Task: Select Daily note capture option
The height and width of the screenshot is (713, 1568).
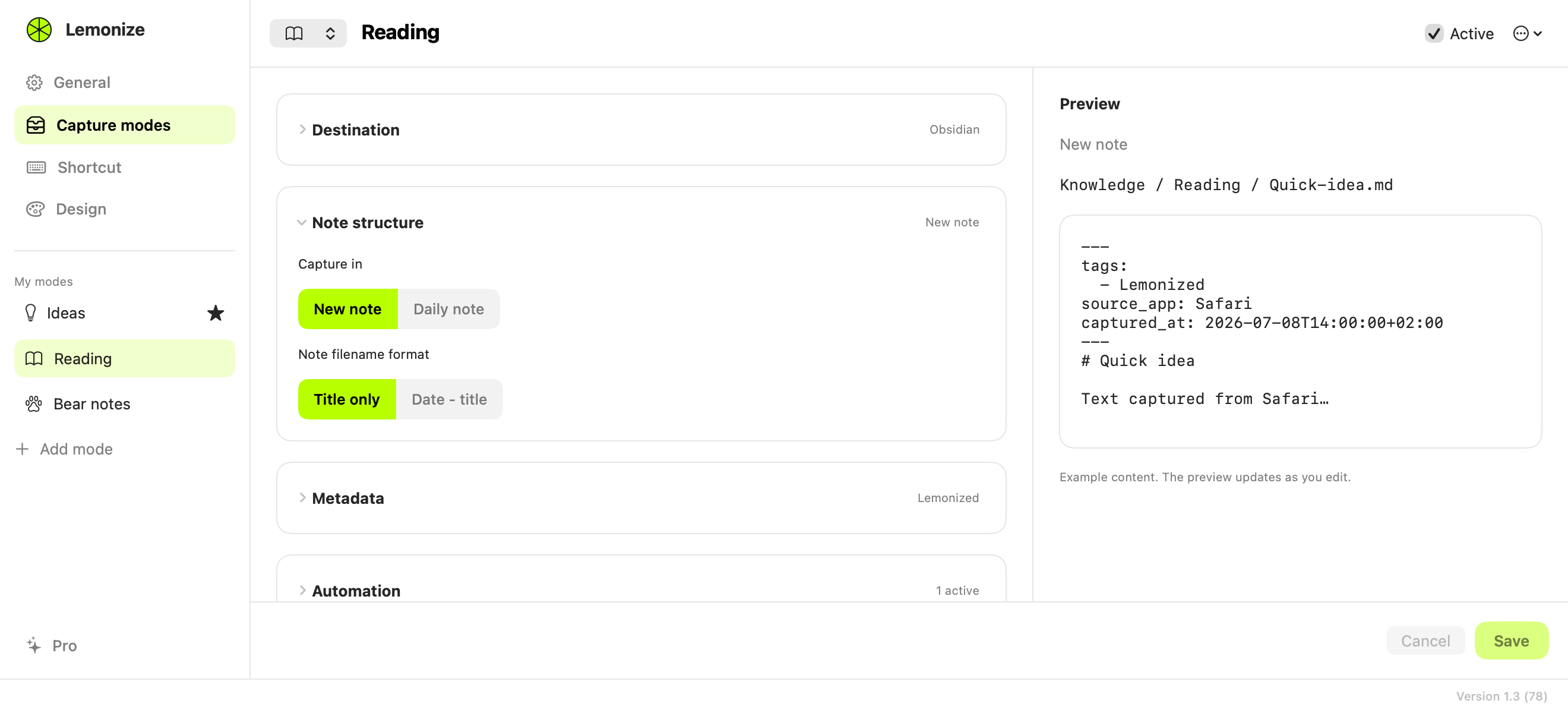Action: coord(448,309)
